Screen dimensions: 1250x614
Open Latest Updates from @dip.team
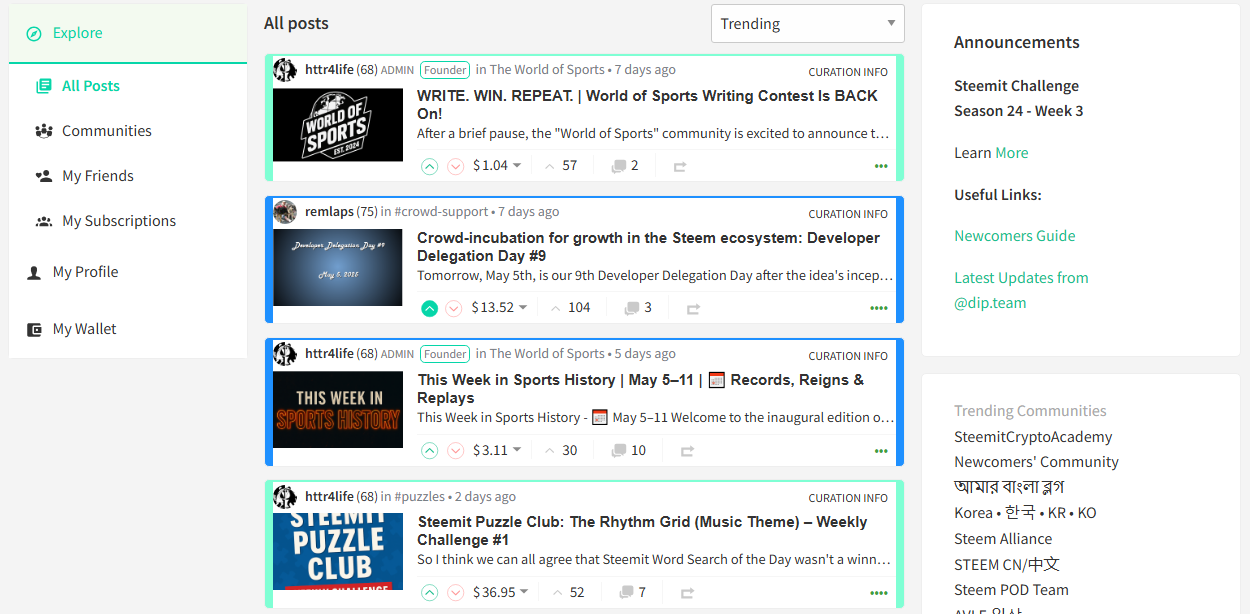(1021, 290)
